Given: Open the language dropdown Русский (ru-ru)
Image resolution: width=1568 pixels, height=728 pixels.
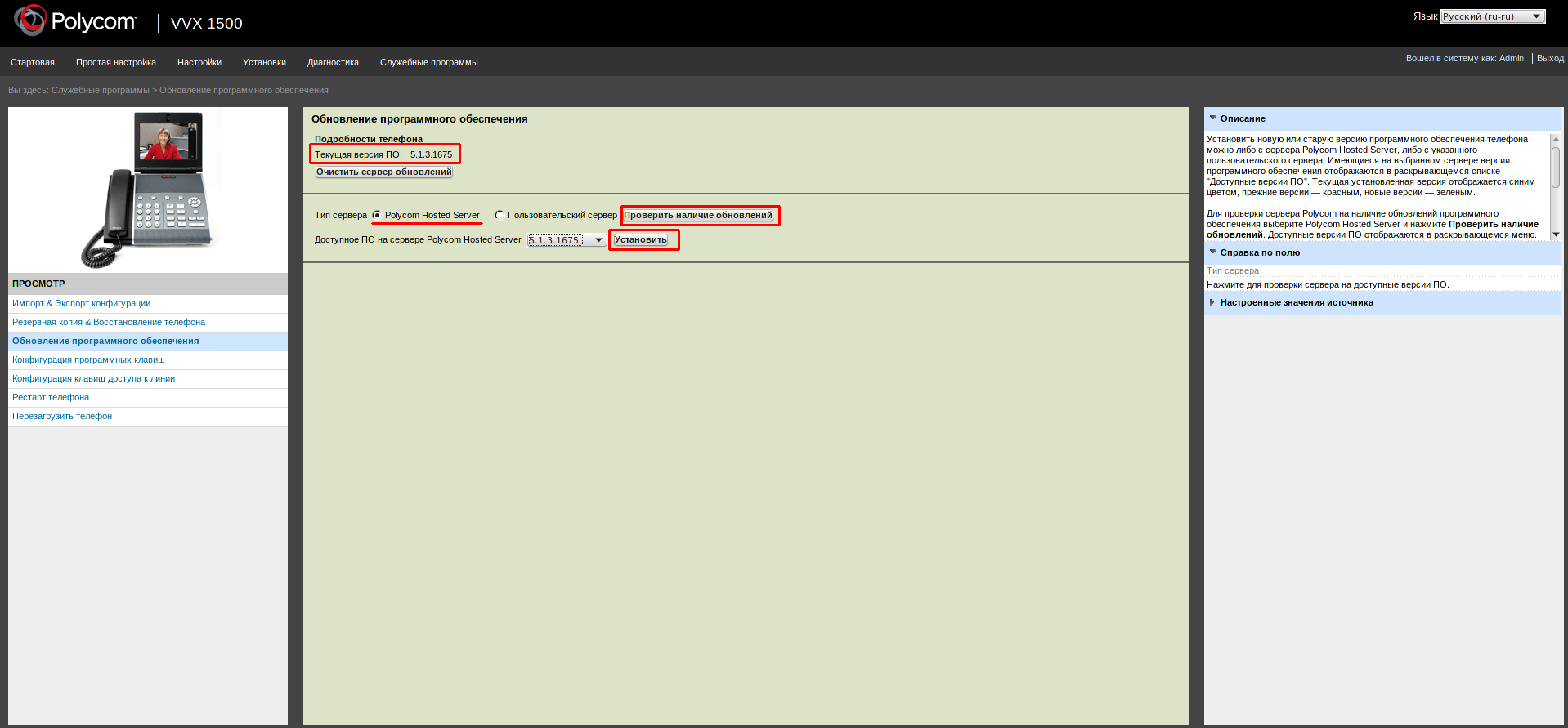Looking at the screenshot, I should 1493,16.
